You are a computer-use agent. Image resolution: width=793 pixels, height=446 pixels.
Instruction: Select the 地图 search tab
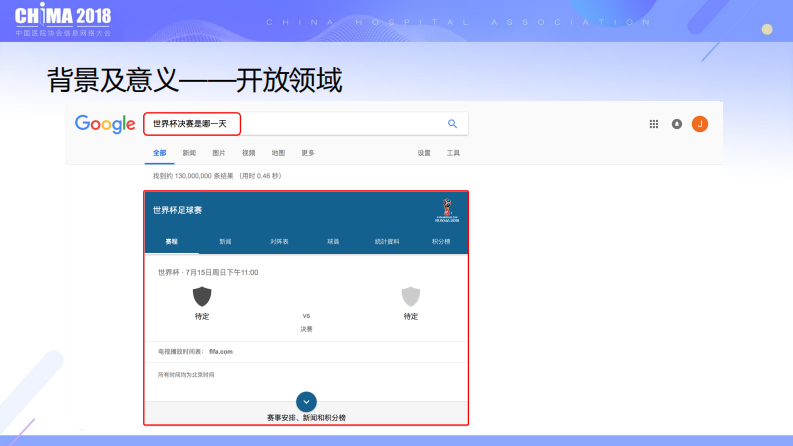click(x=278, y=153)
